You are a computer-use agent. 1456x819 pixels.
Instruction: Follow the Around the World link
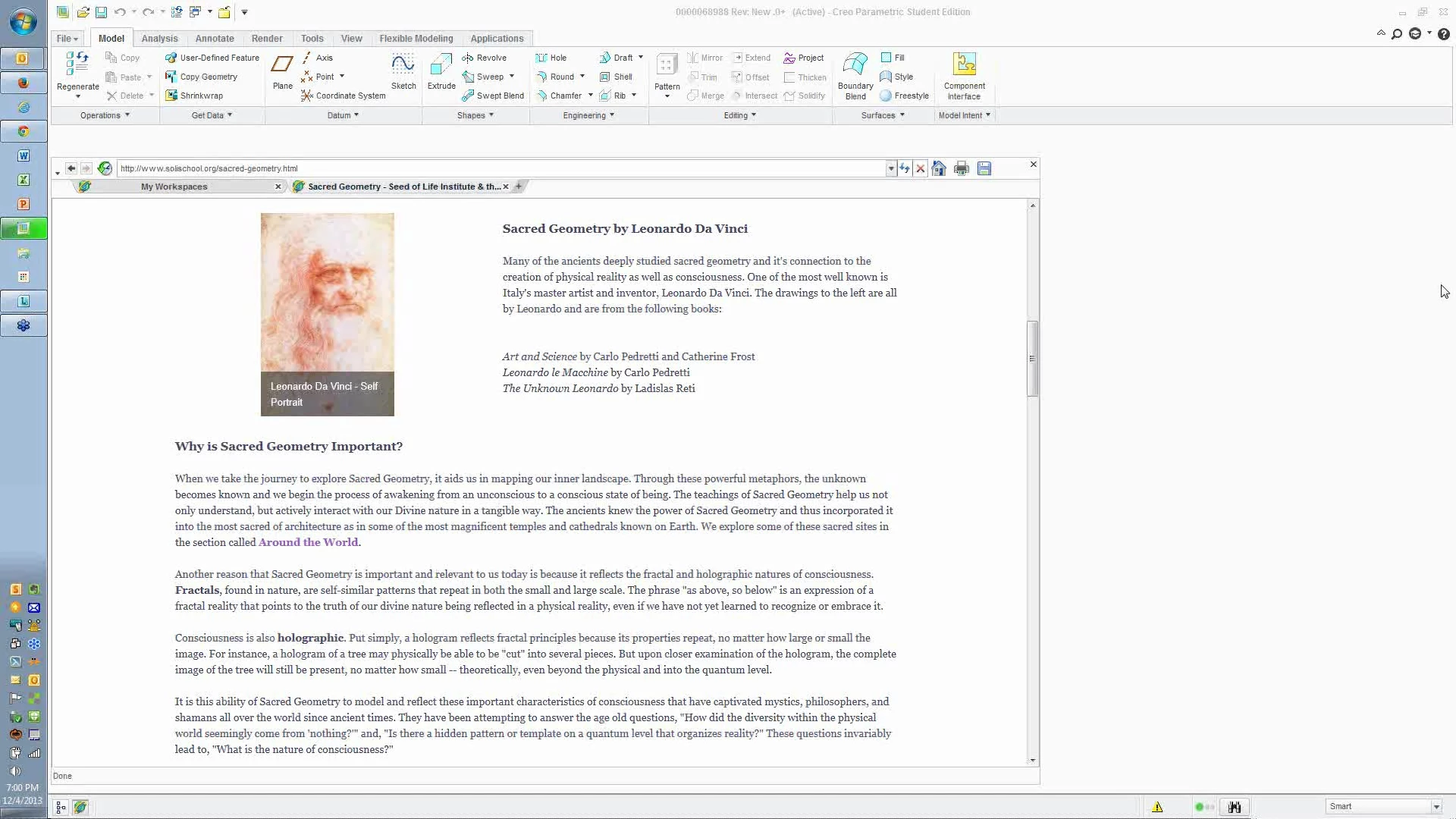(x=308, y=542)
